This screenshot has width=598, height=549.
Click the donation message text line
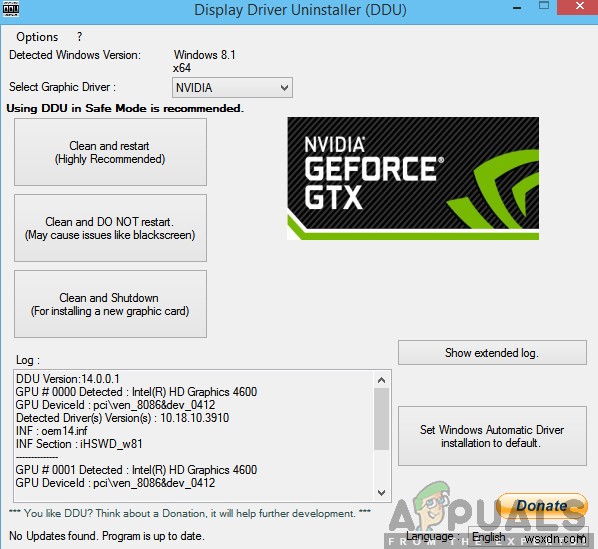pos(190,513)
